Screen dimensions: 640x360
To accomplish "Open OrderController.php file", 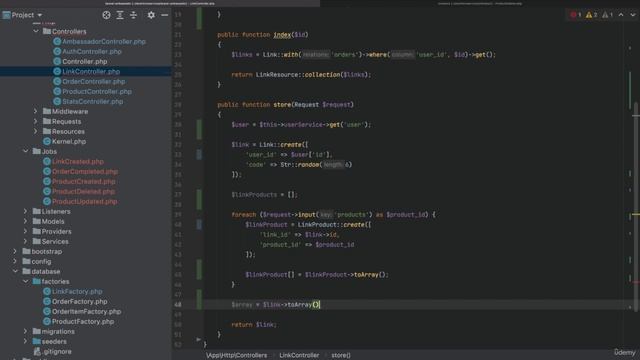I will click(x=93, y=81).
